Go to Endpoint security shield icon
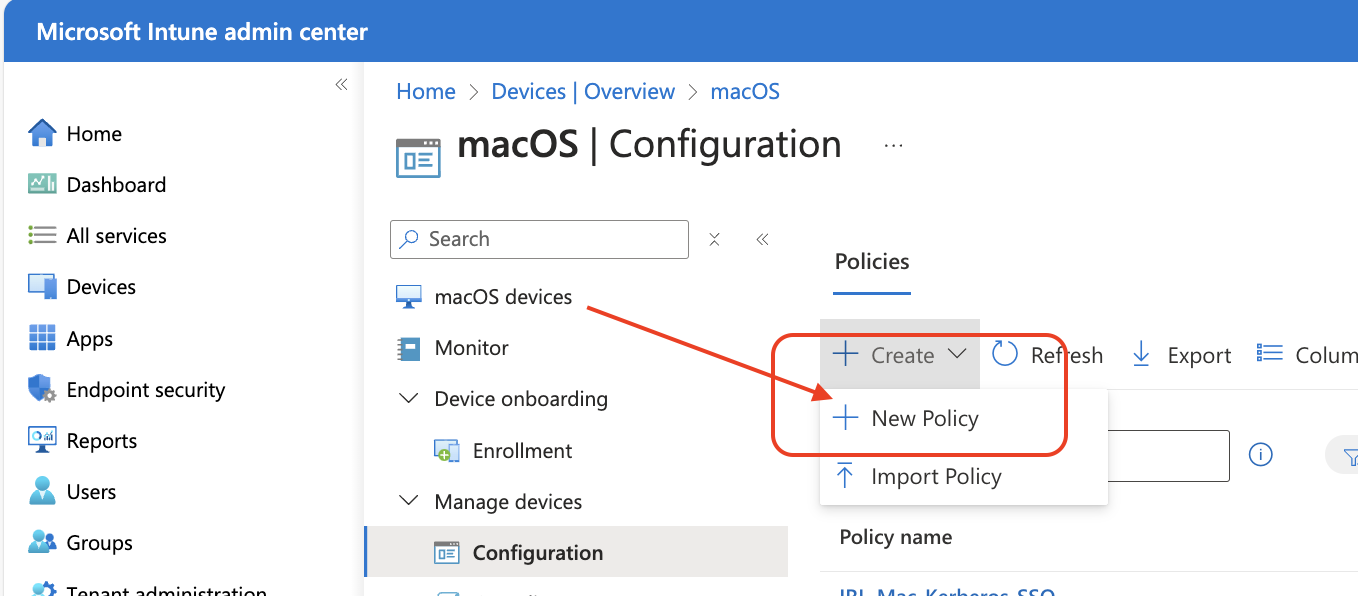Screen dimensions: 1358x596 point(42,389)
